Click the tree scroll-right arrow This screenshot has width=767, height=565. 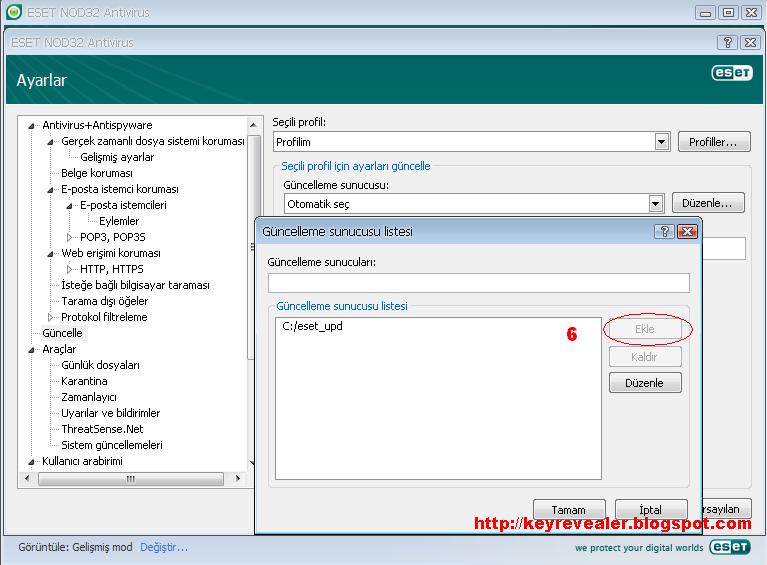[x=238, y=478]
